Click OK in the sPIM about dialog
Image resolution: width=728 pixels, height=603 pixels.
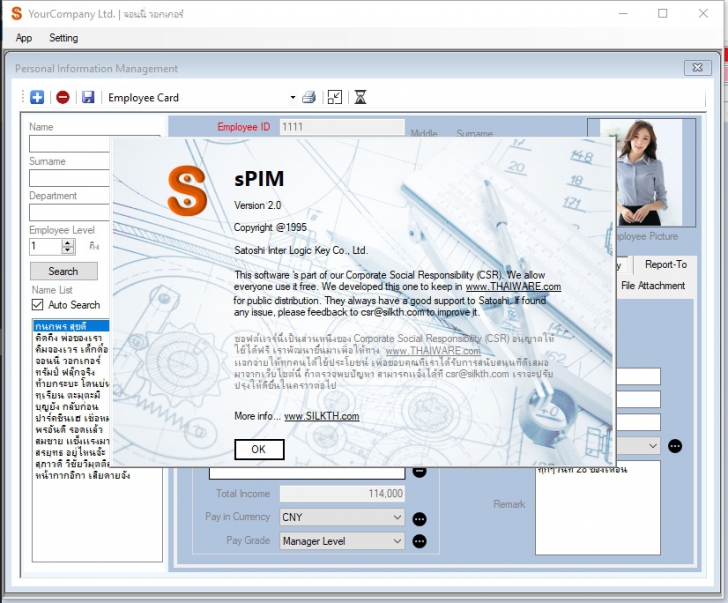[x=259, y=449]
